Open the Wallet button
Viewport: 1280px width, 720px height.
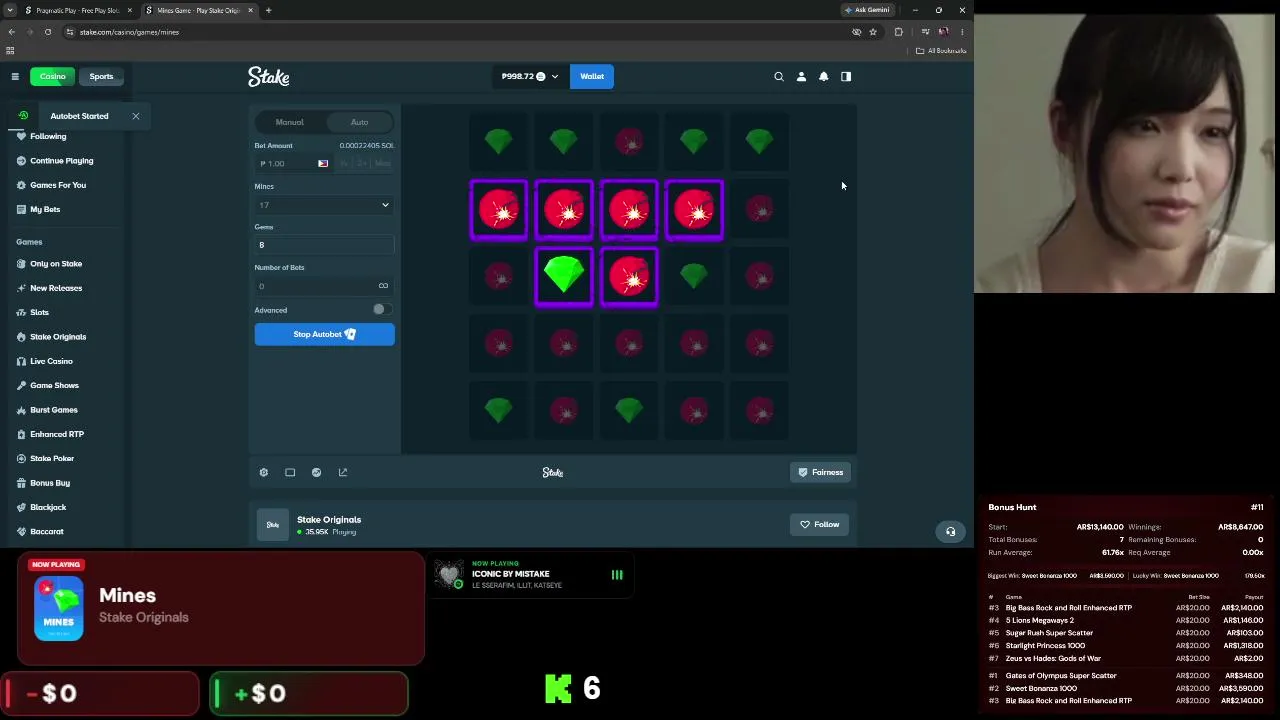coord(592,76)
